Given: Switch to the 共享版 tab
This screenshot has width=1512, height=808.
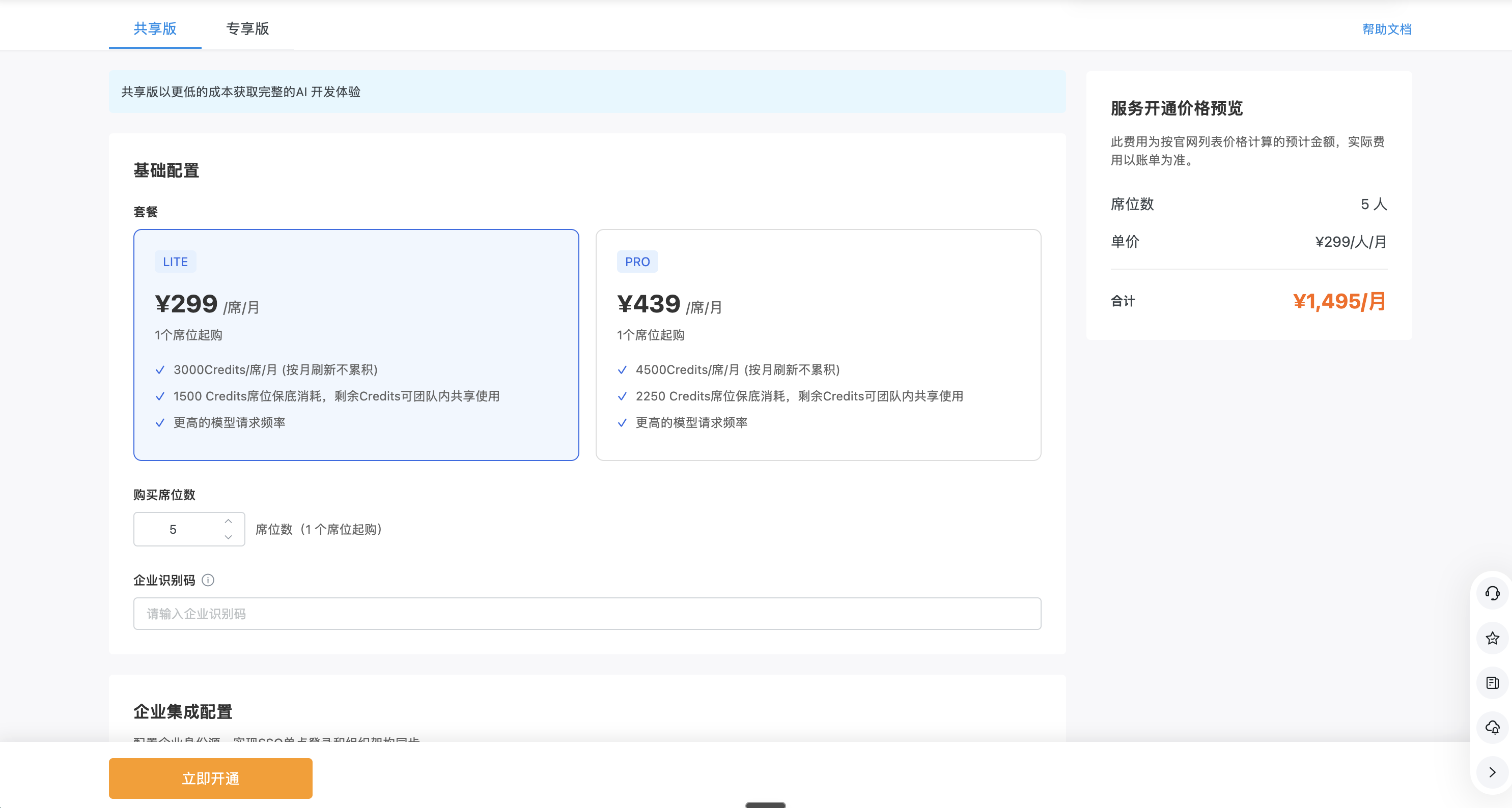Looking at the screenshot, I should click(155, 28).
